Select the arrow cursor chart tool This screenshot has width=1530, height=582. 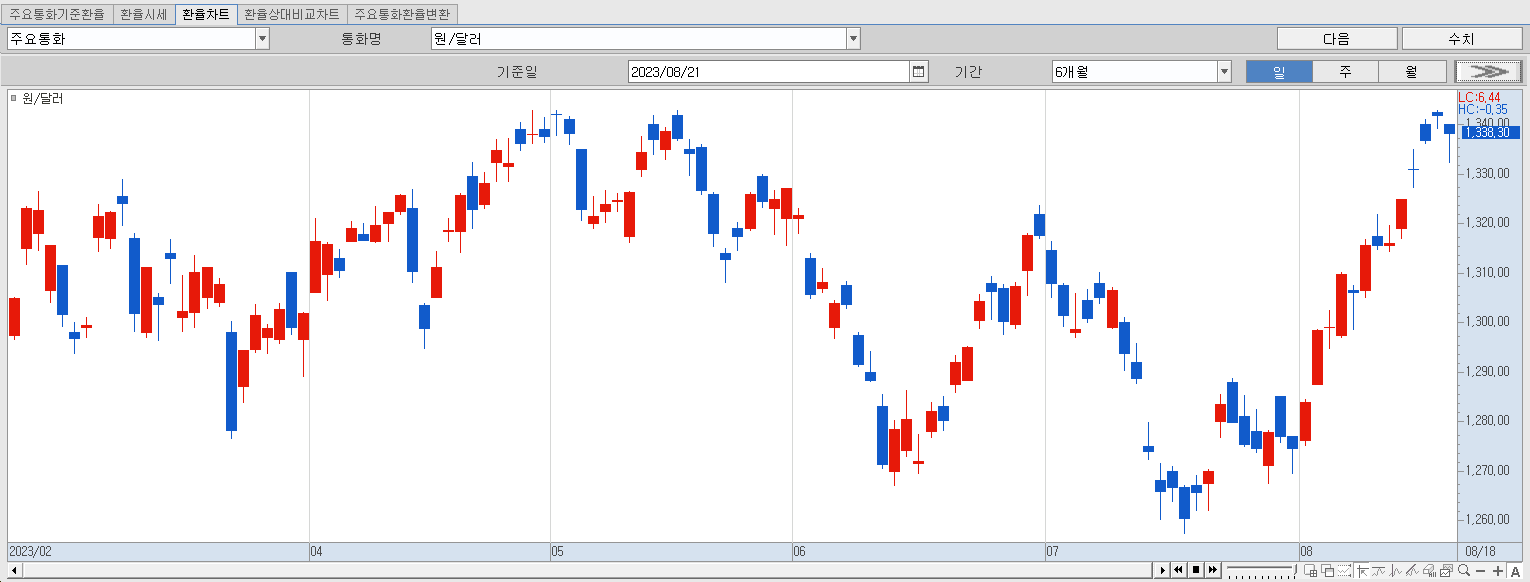[1363, 571]
